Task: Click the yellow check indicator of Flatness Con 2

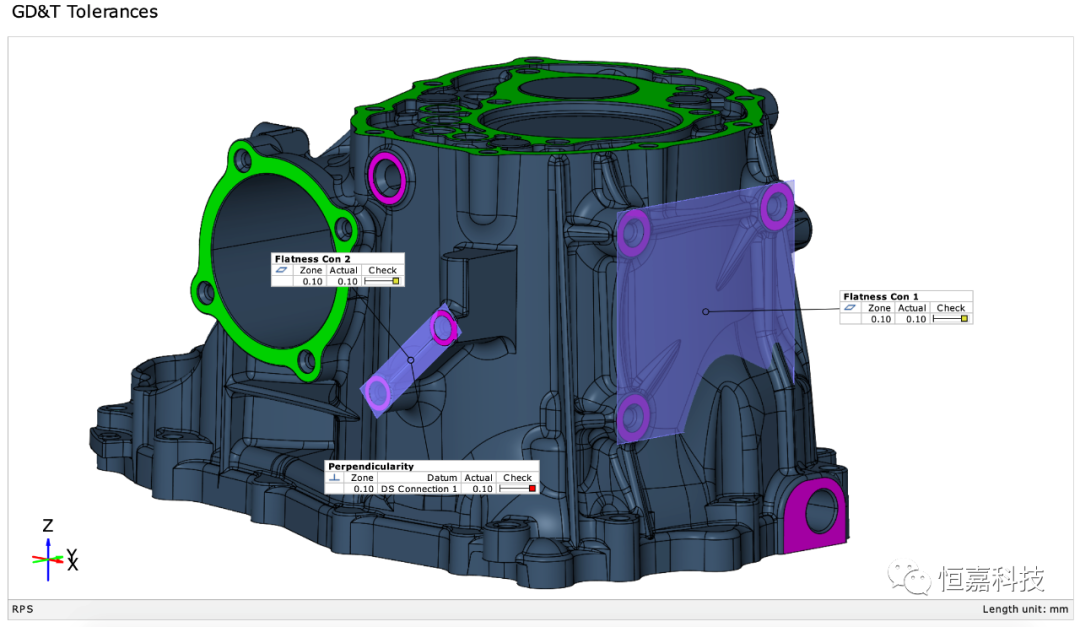Action: point(396,281)
